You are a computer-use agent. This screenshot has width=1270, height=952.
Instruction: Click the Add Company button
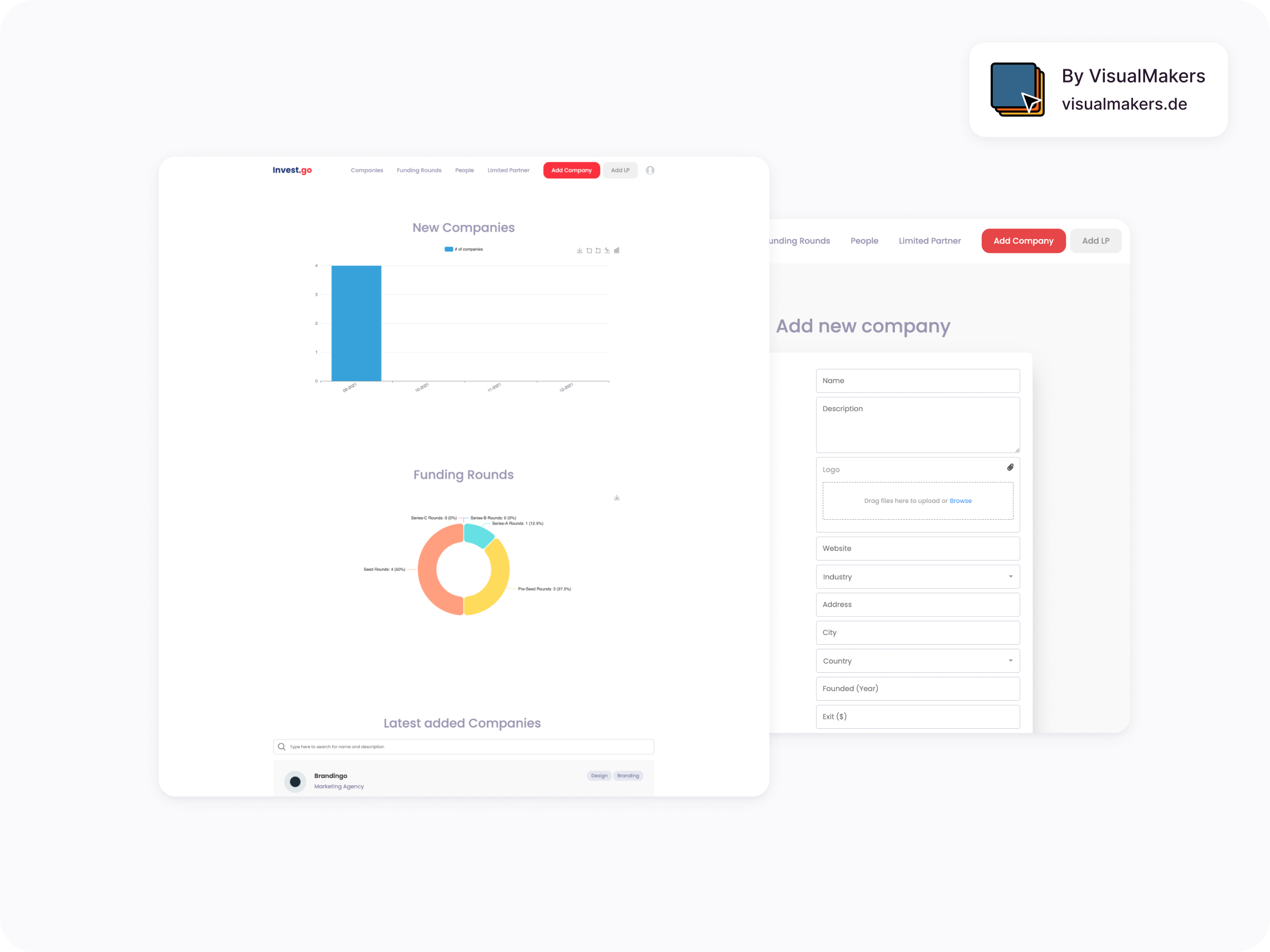[x=571, y=170]
